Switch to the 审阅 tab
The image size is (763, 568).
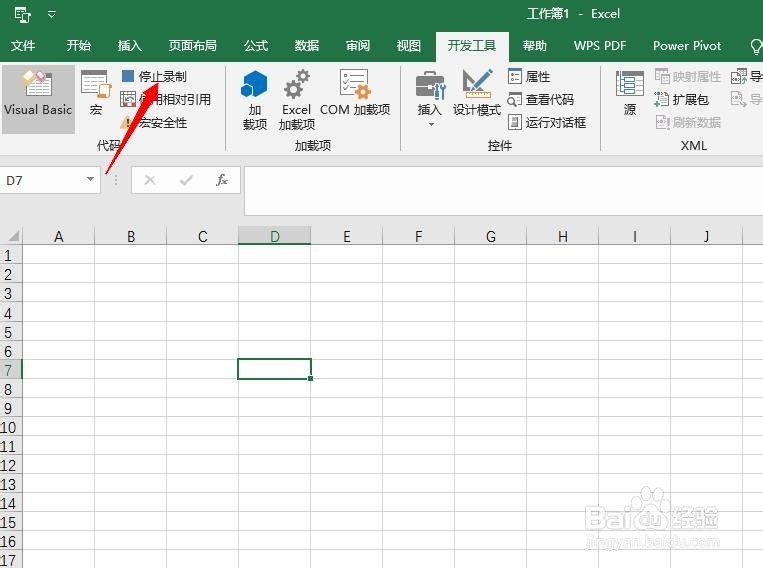358,46
